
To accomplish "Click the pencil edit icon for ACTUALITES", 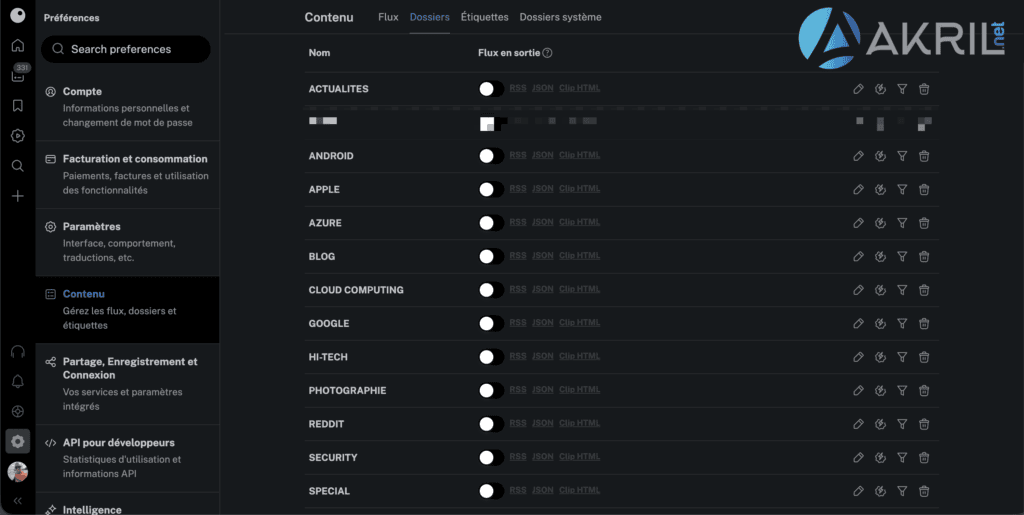I will point(859,89).
